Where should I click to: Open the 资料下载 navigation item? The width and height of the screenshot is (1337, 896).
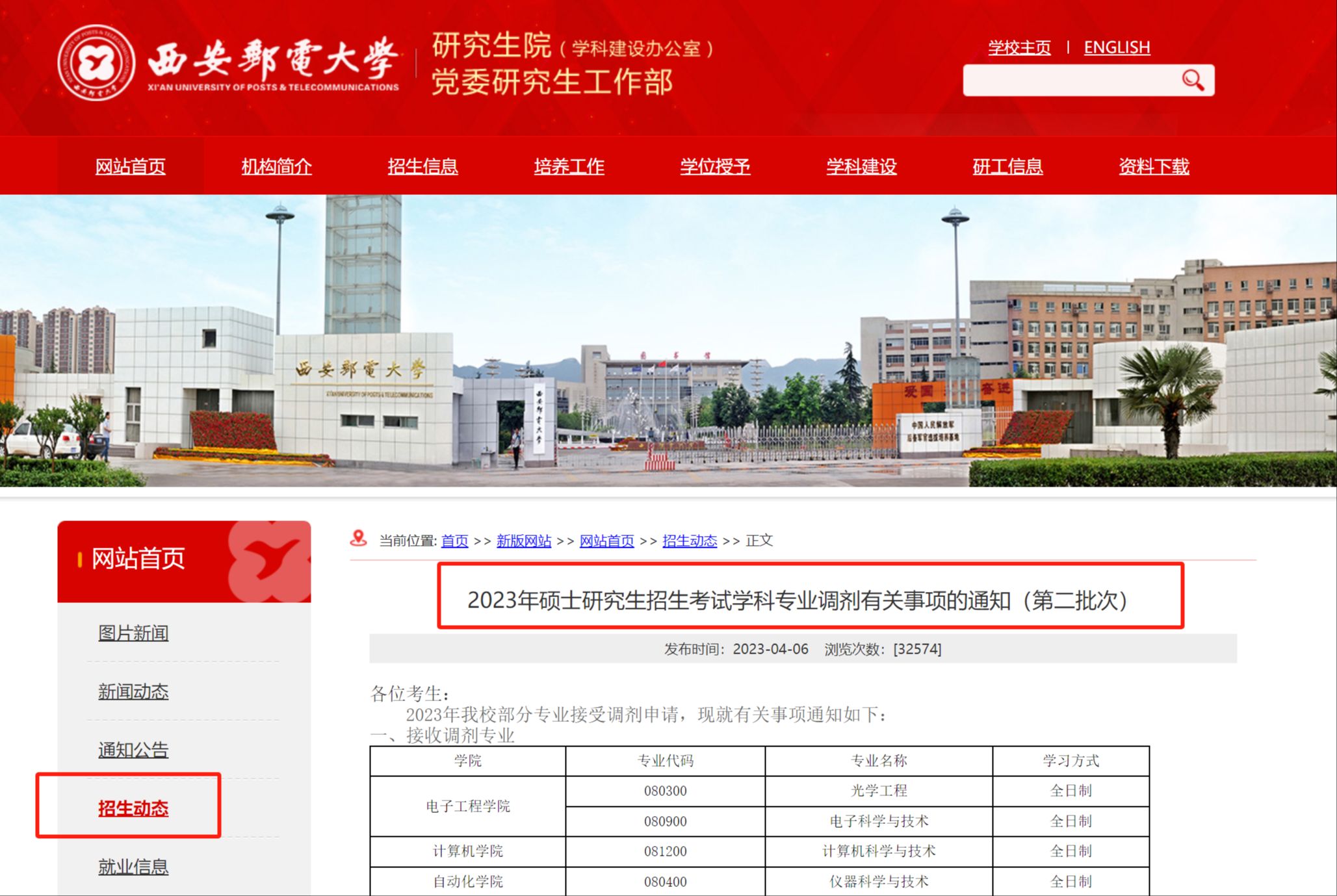tap(1154, 166)
